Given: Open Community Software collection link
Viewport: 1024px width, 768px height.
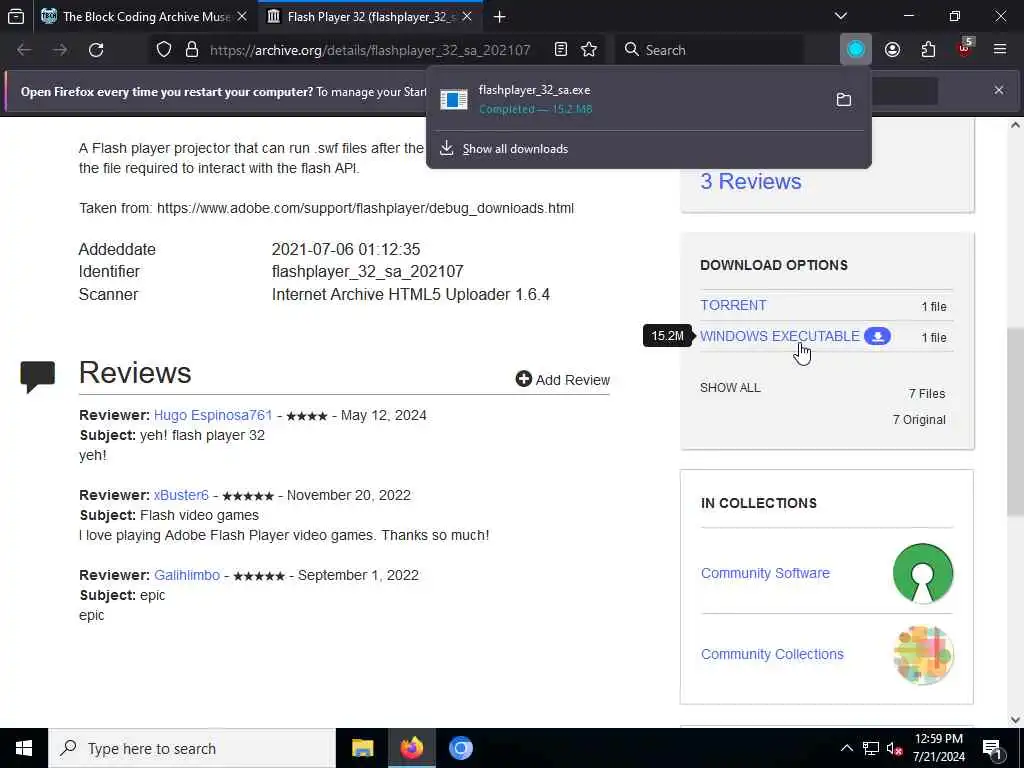Looking at the screenshot, I should (x=765, y=573).
